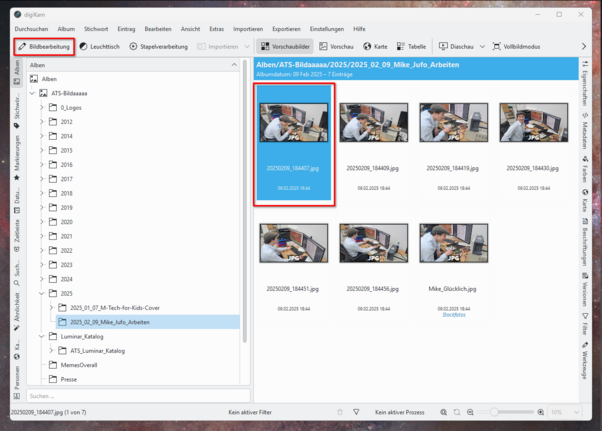Expand the 2012 folder

[42, 122]
